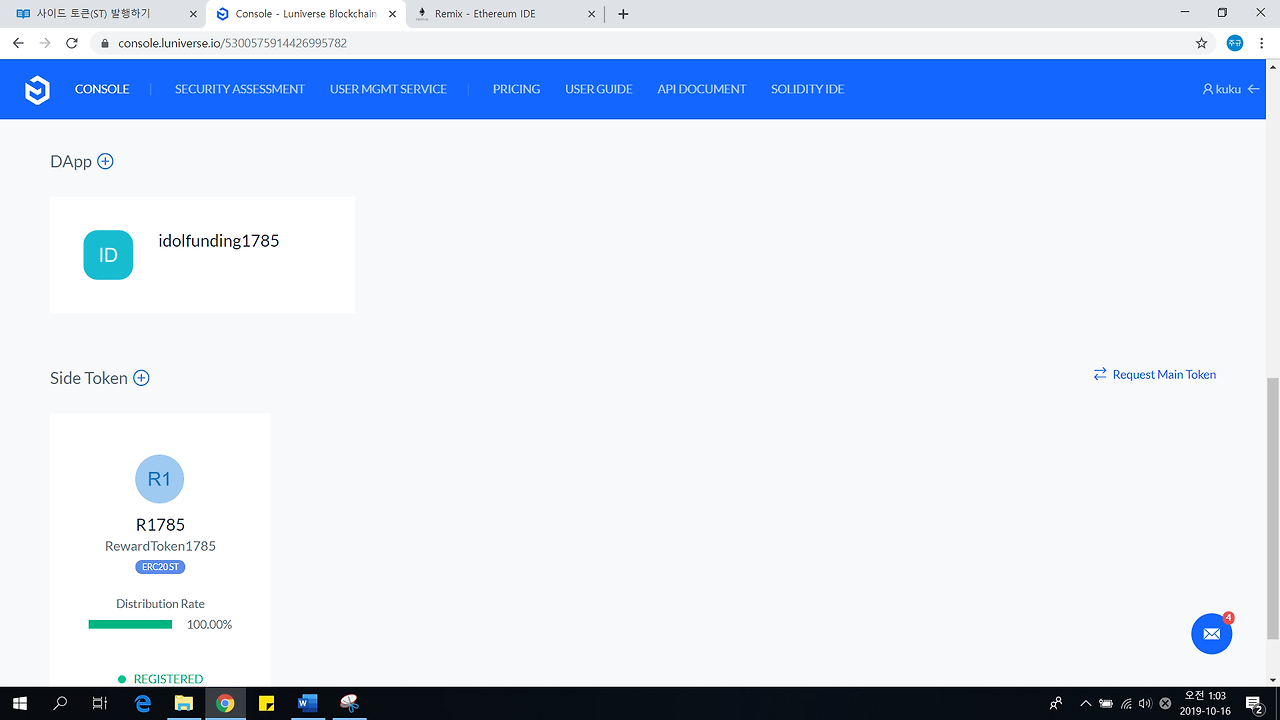Click the ID icon of idolfunding1785
This screenshot has height=720, width=1280.
click(108, 255)
